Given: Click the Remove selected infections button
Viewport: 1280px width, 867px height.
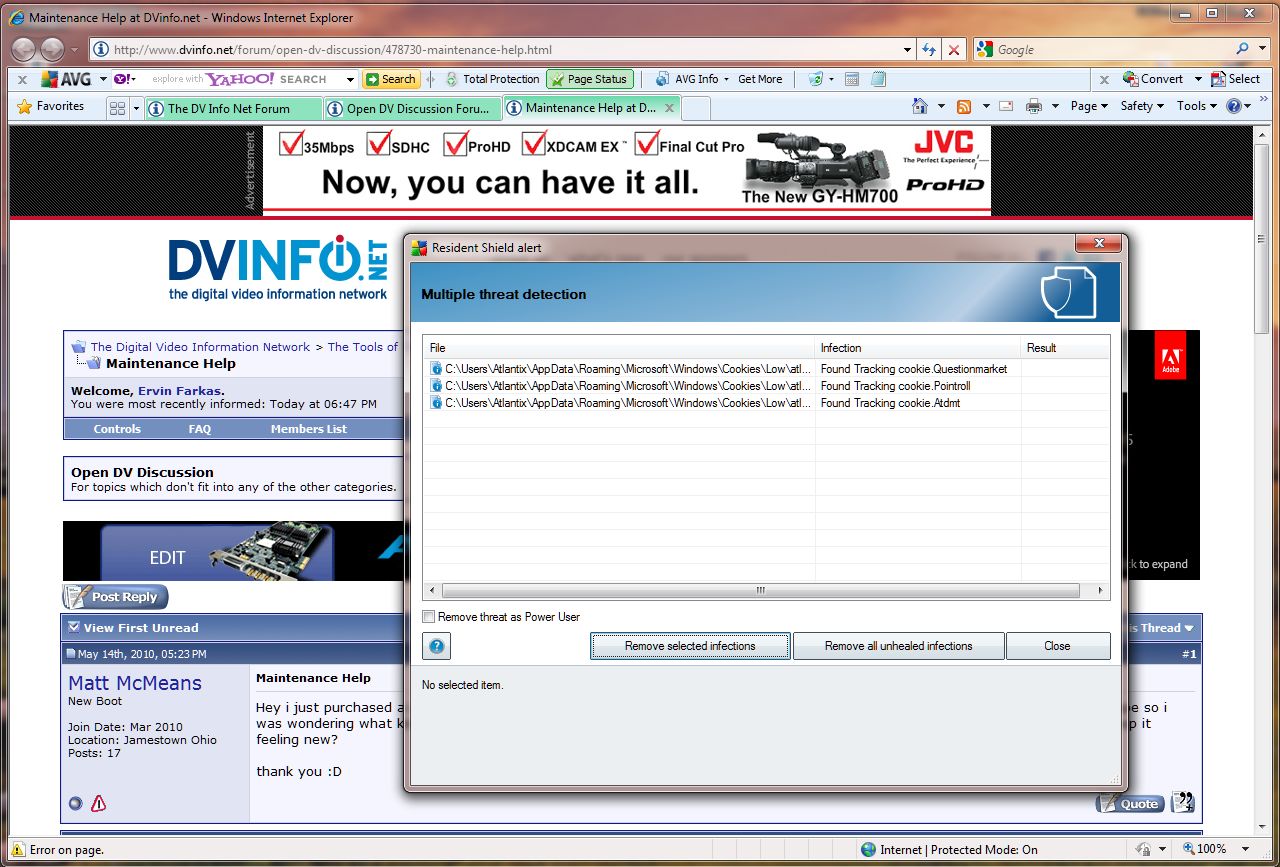Looking at the screenshot, I should [690, 646].
